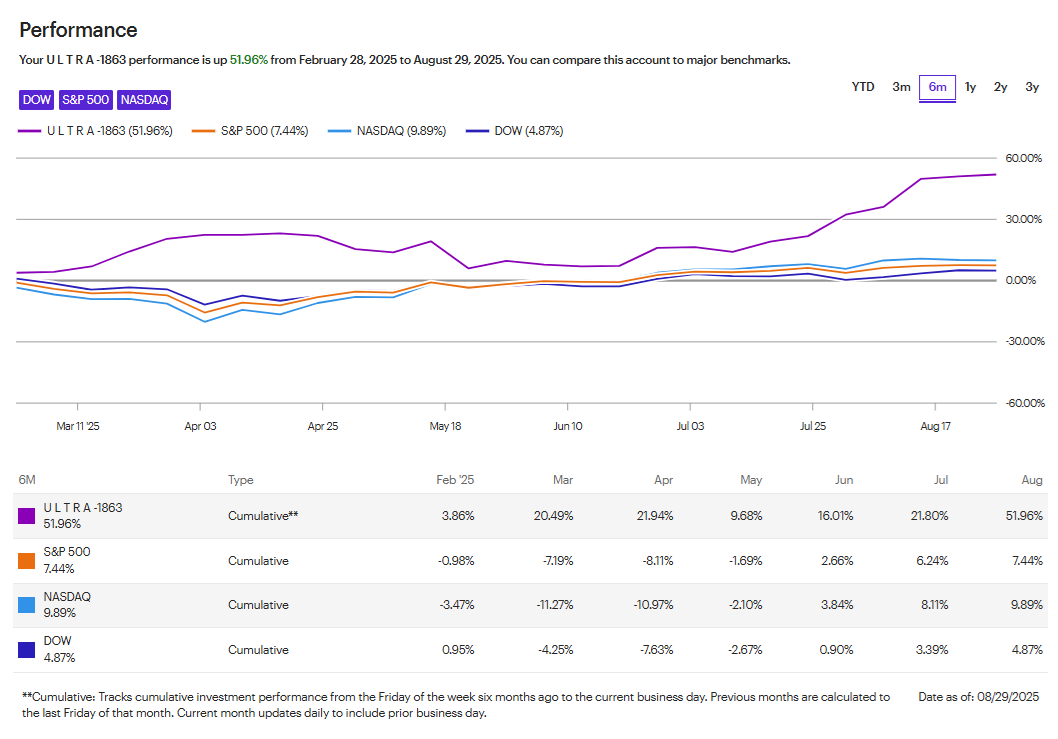Choose the 2y time range
The height and width of the screenshot is (739, 1058).
tap(1000, 87)
